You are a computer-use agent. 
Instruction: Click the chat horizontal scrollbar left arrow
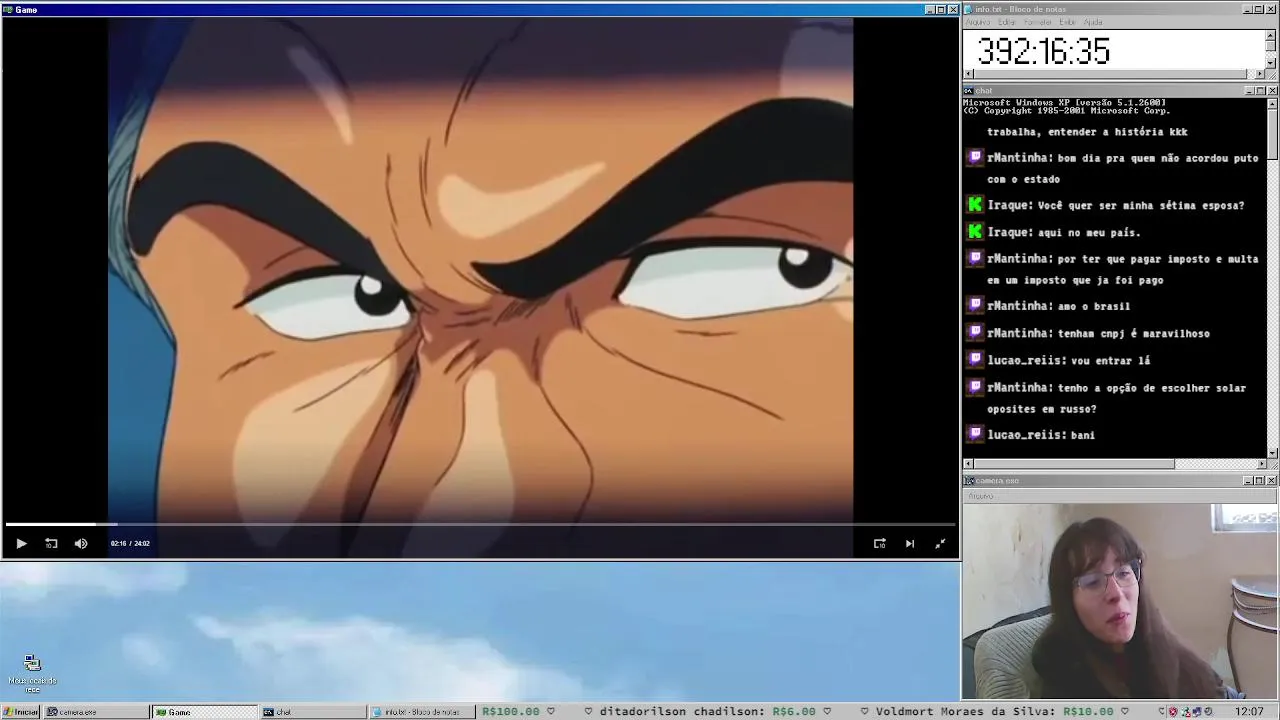tap(969, 464)
